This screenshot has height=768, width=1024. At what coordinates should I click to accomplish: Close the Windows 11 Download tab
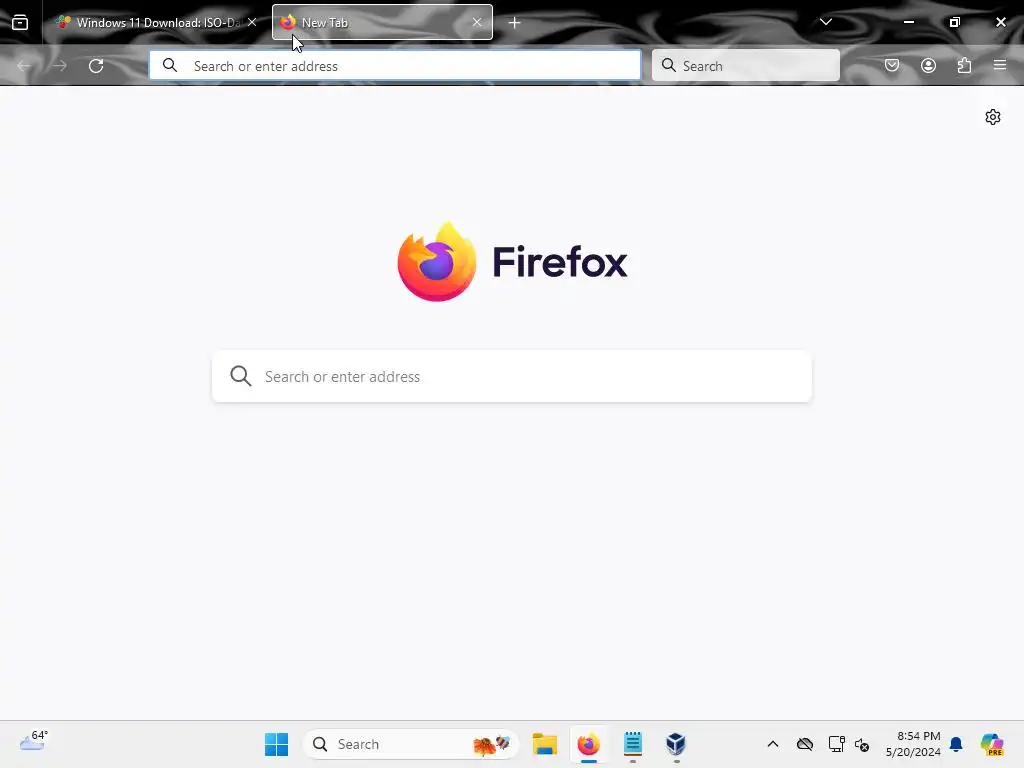tap(252, 22)
